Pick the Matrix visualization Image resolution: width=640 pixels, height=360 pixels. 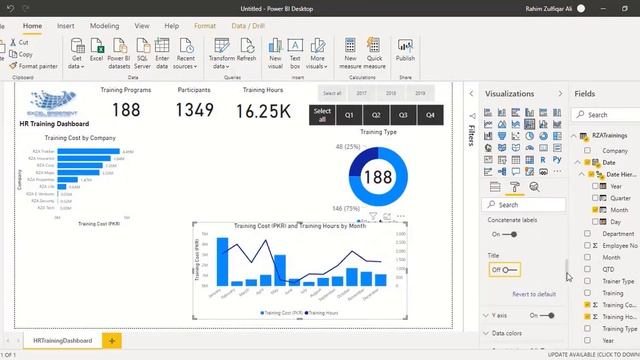[x=529, y=160]
